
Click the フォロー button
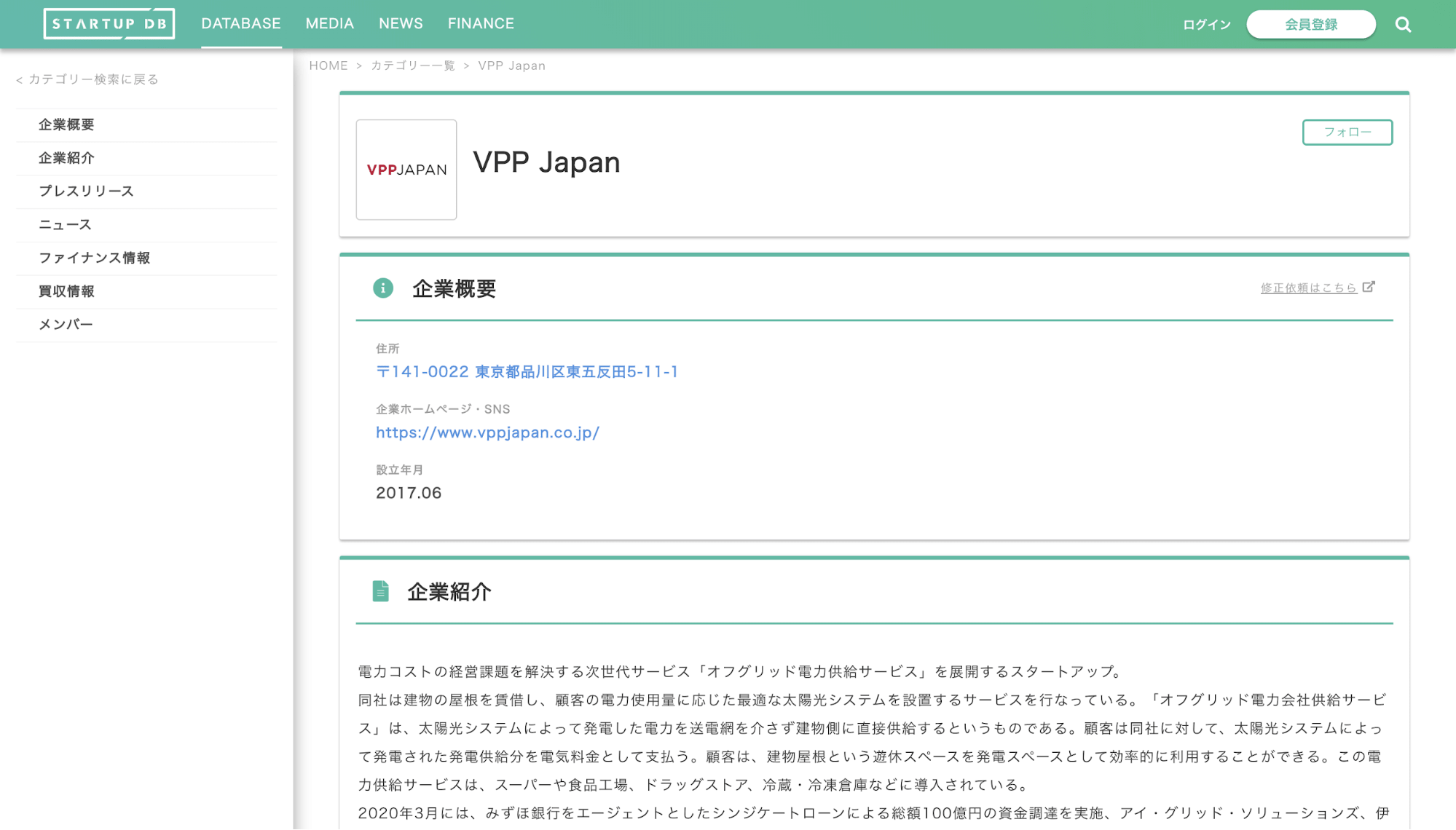click(1347, 133)
